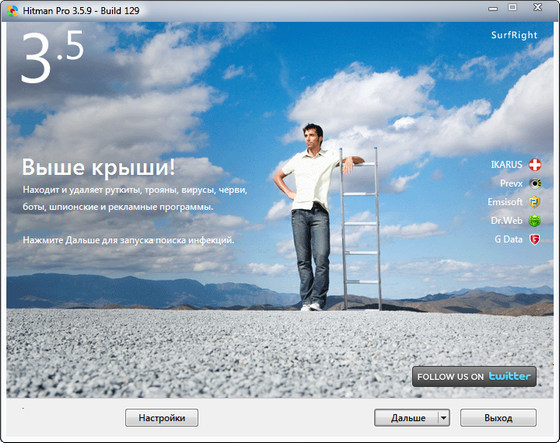Click the Hitman Pro title bar icon
Viewport: 560px width, 443px height.
pos(12,11)
